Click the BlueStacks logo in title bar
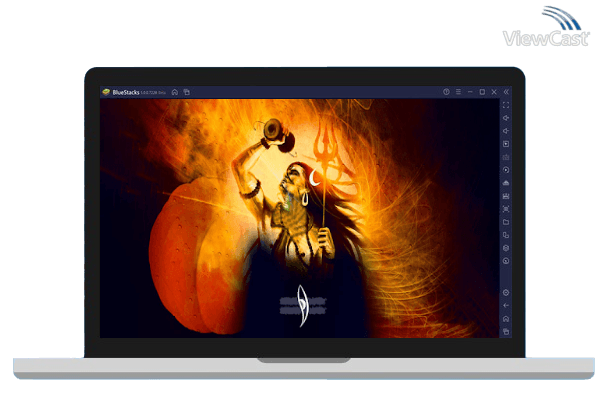This screenshot has width=602, height=414. click(x=106, y=92)
